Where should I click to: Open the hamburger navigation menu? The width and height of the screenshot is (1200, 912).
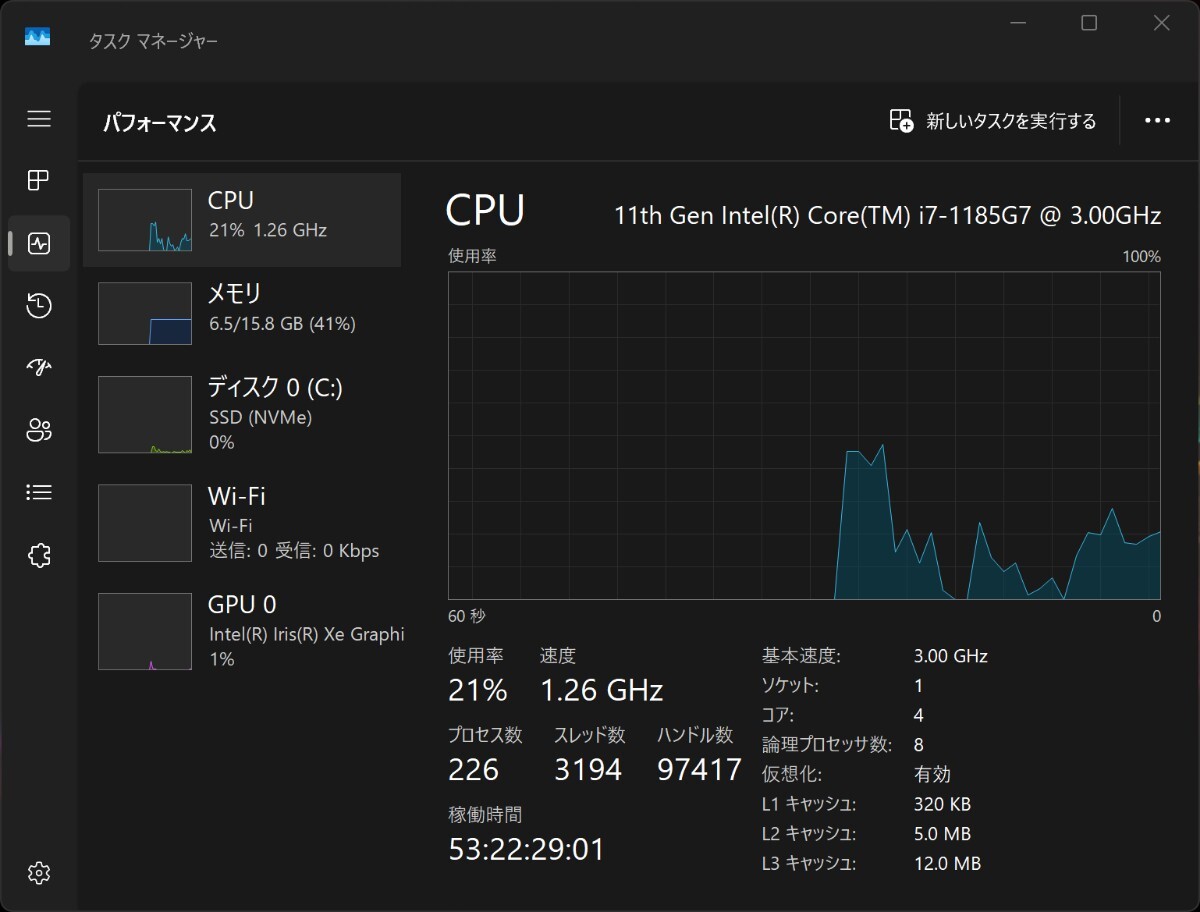click(x=39, y=119)
